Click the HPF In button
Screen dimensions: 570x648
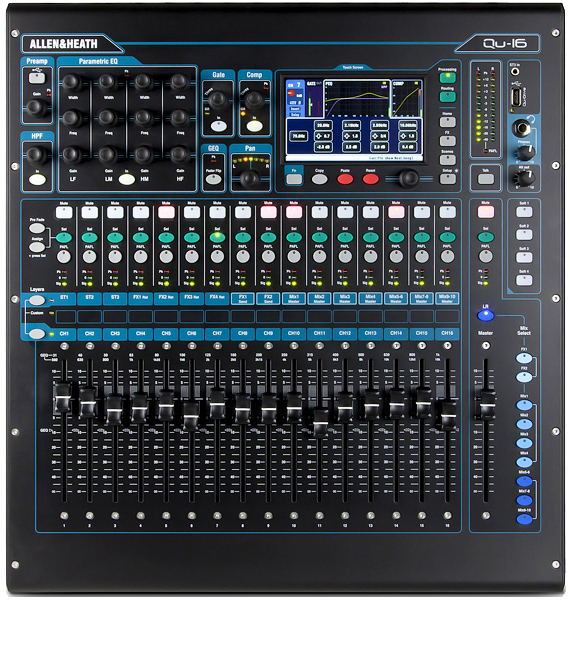pos(37,179)
